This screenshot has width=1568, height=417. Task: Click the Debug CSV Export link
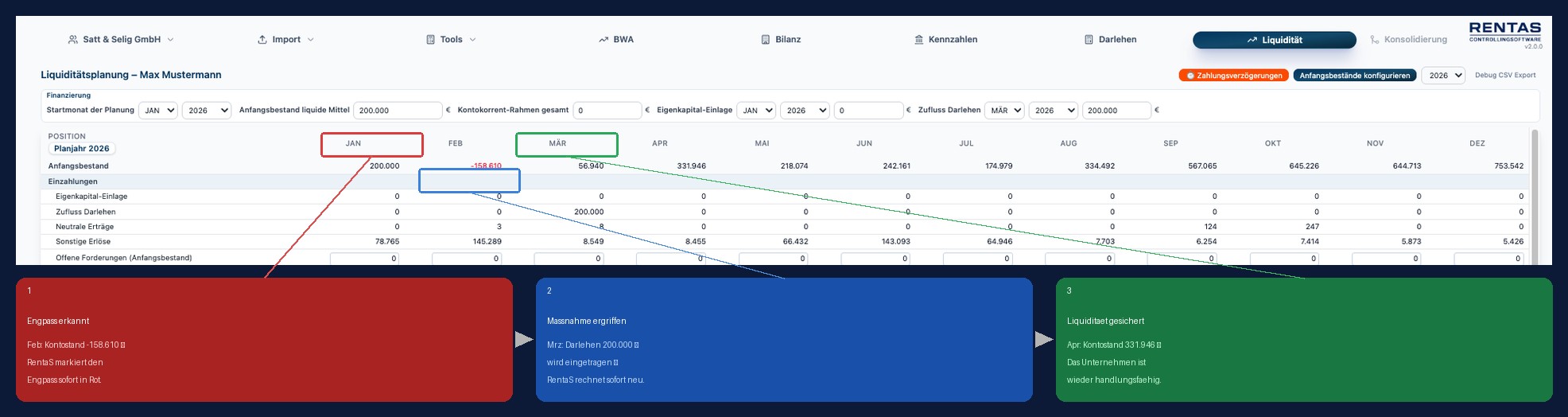[x=1505, y=76]
